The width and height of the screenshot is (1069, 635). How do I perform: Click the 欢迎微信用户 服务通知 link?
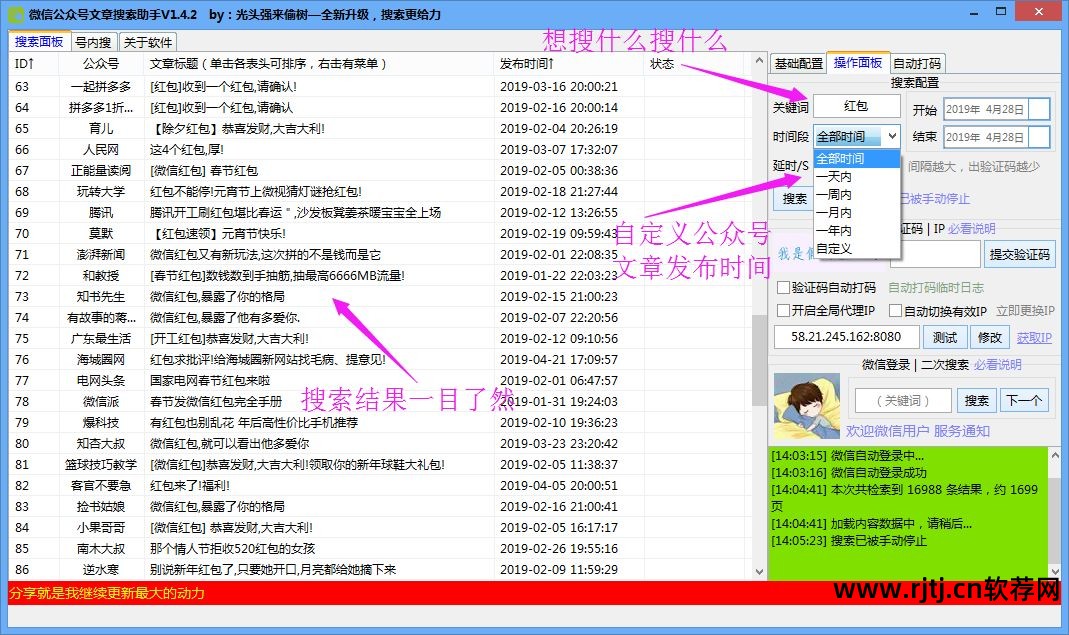coord(918,431)
